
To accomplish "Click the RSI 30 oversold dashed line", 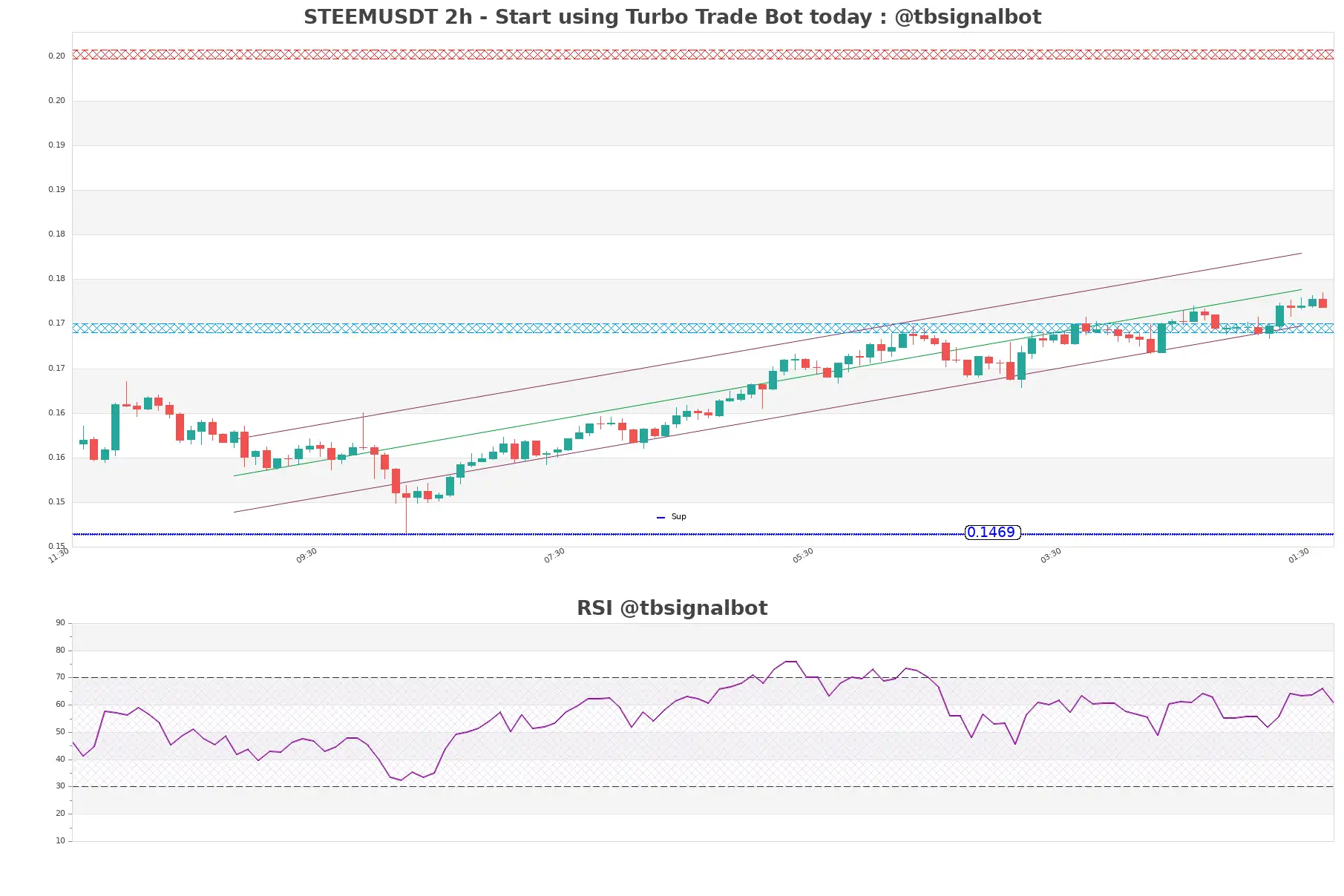I will pos(703,786).
